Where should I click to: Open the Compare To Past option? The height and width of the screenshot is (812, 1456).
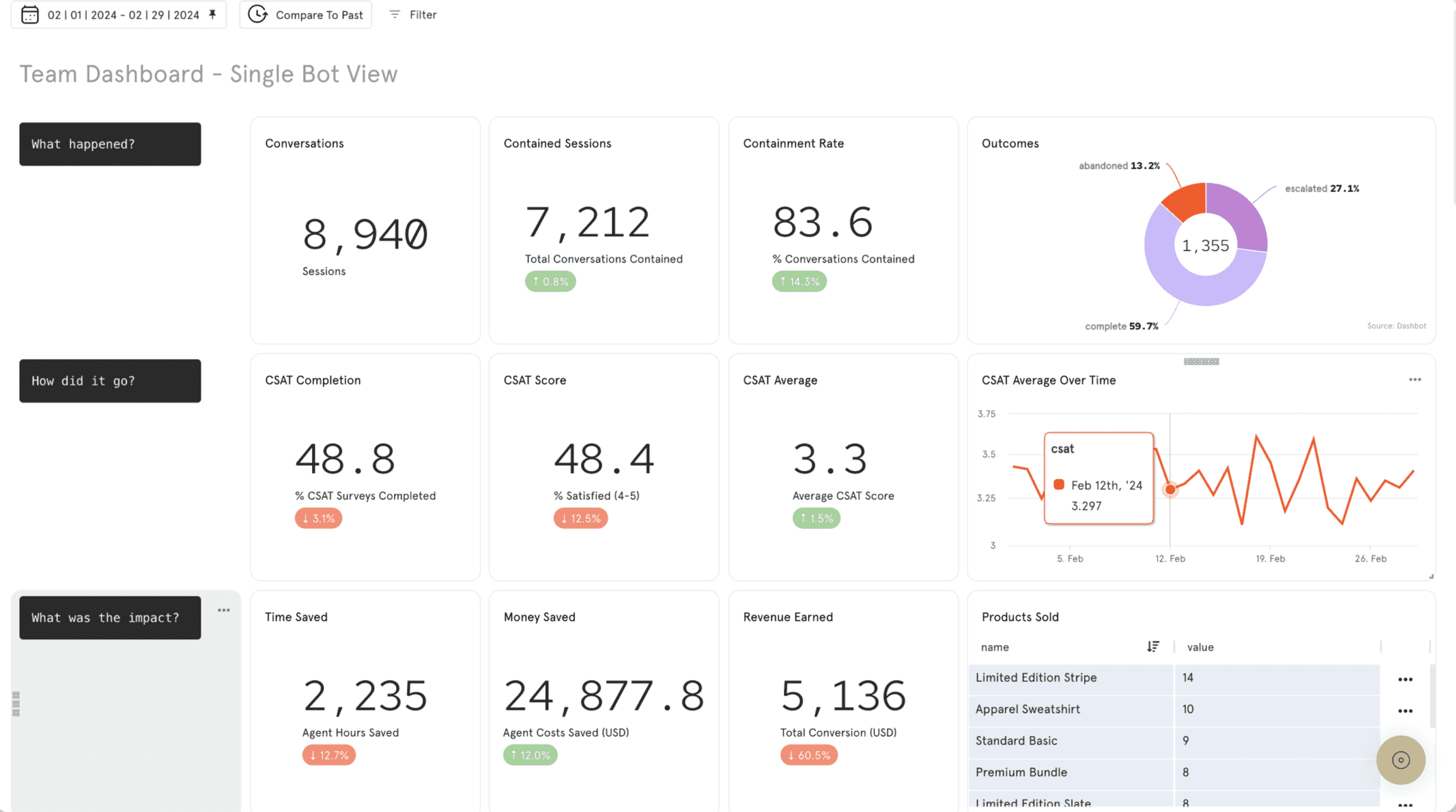point(306,15)
